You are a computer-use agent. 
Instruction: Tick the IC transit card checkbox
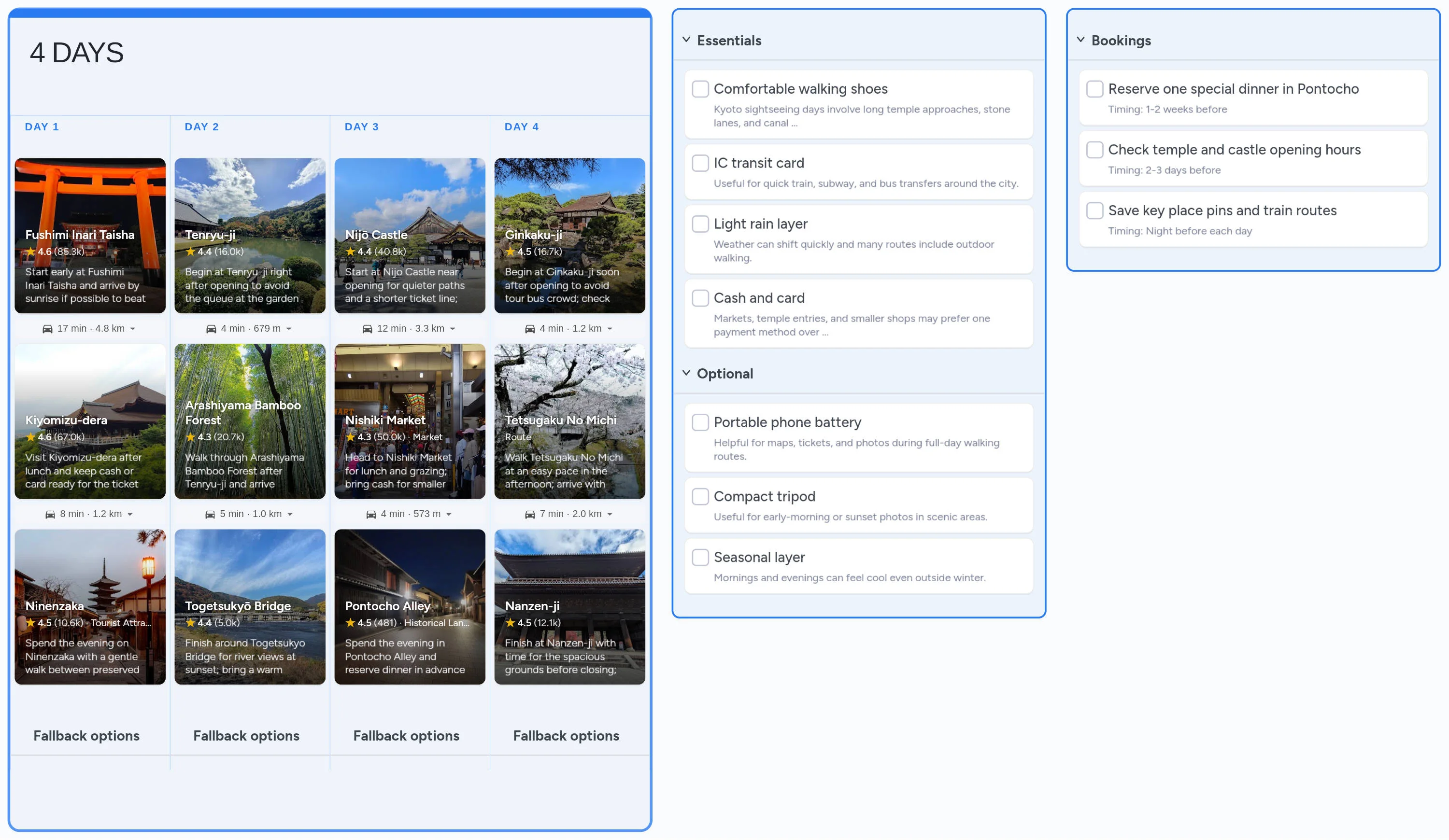700,163
